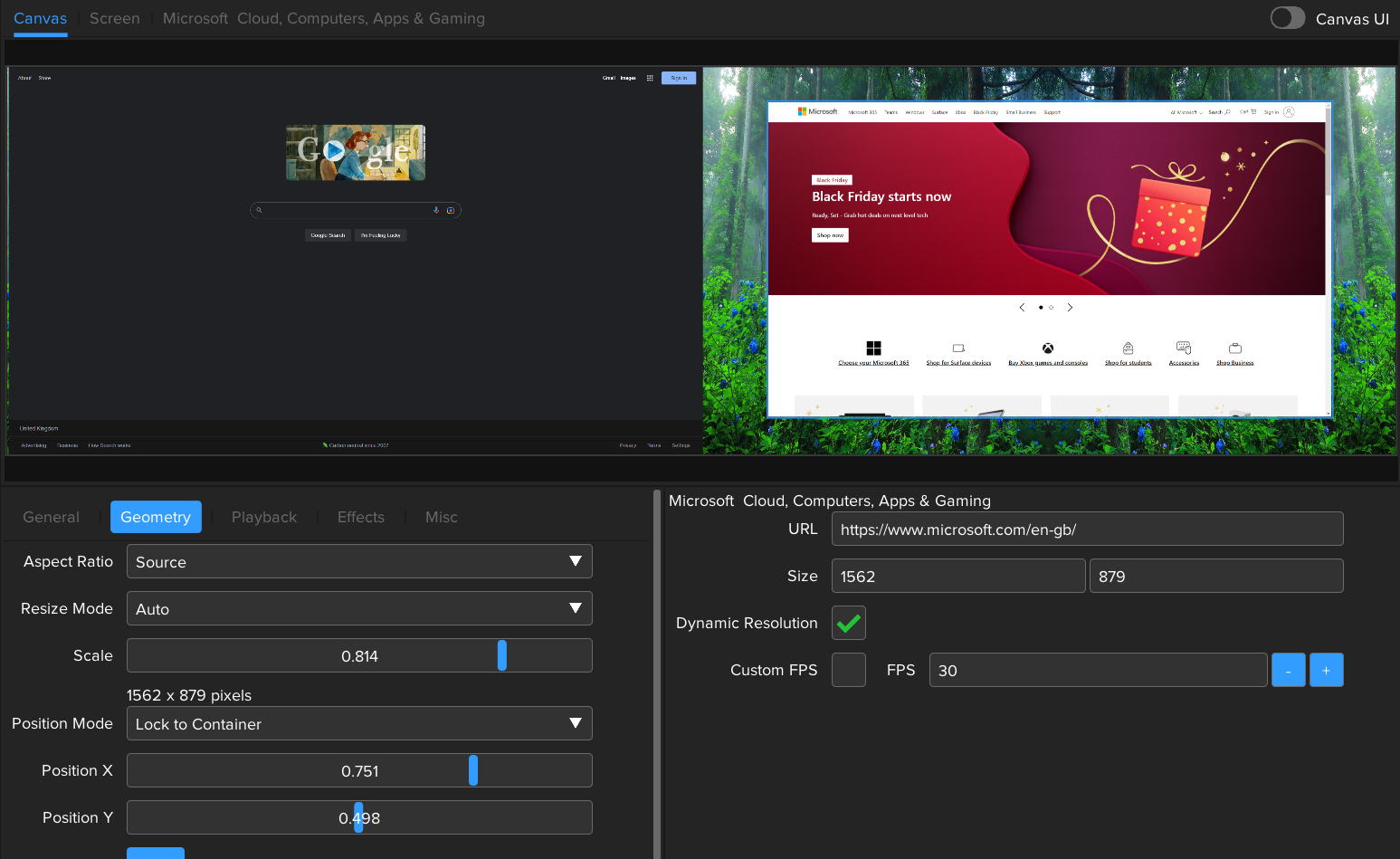Click the Microsoft account sign-in avatar icon

tap(1289, 112)
